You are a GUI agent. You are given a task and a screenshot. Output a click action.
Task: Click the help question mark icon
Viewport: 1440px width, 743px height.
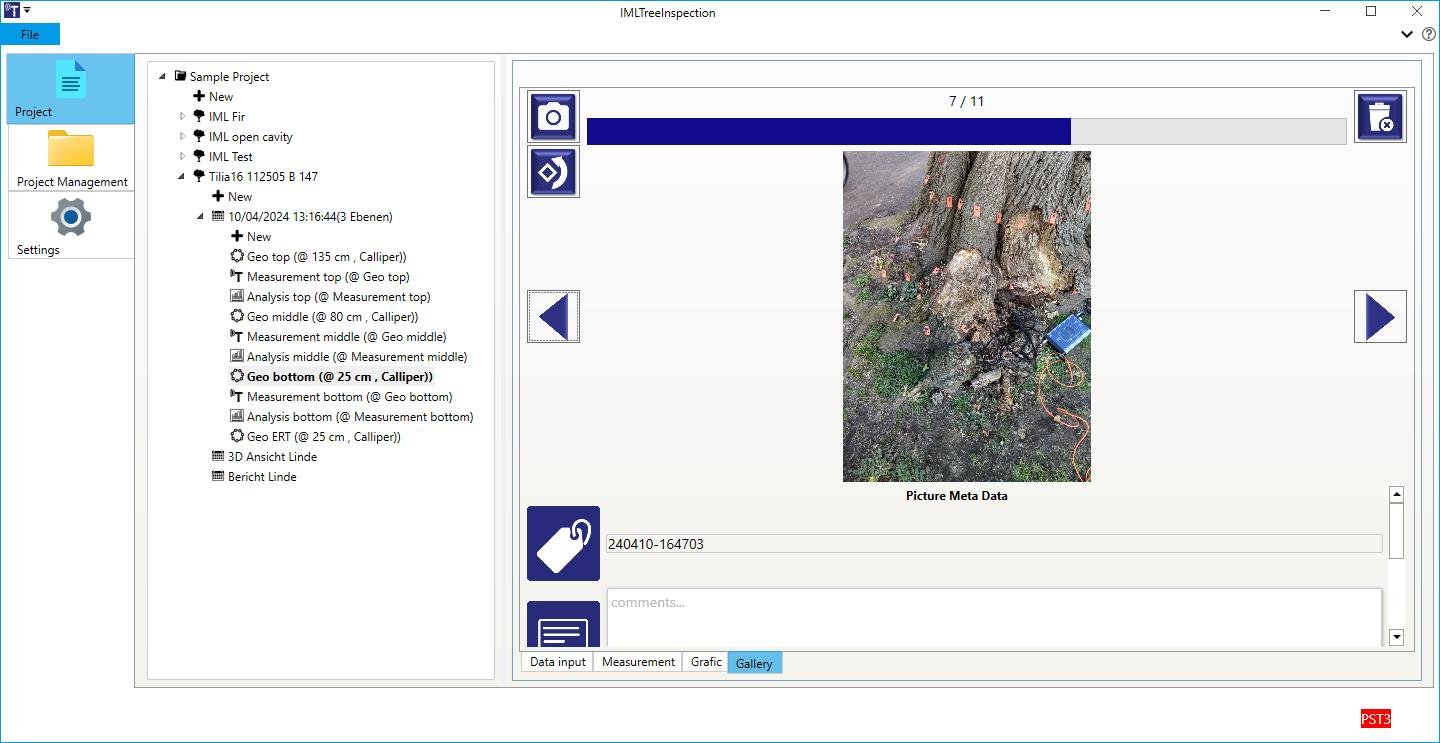[x=1429, y=34]
